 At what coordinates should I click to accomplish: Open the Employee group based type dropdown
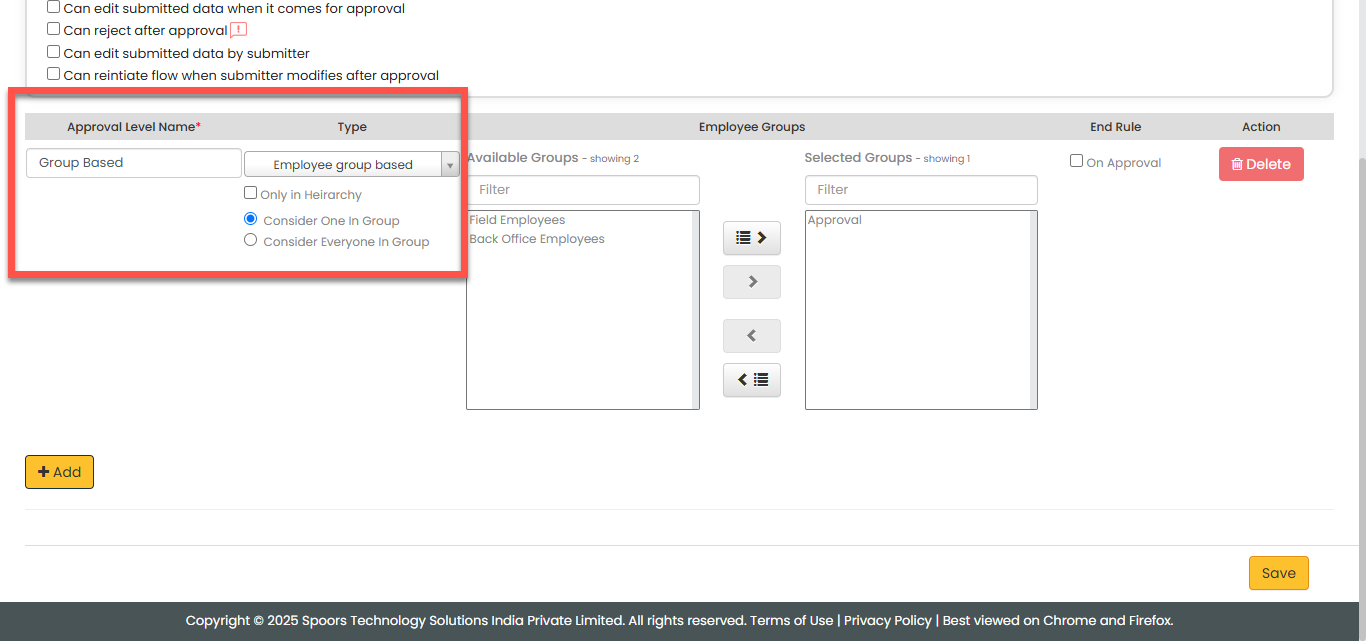(x=351, y=165)
